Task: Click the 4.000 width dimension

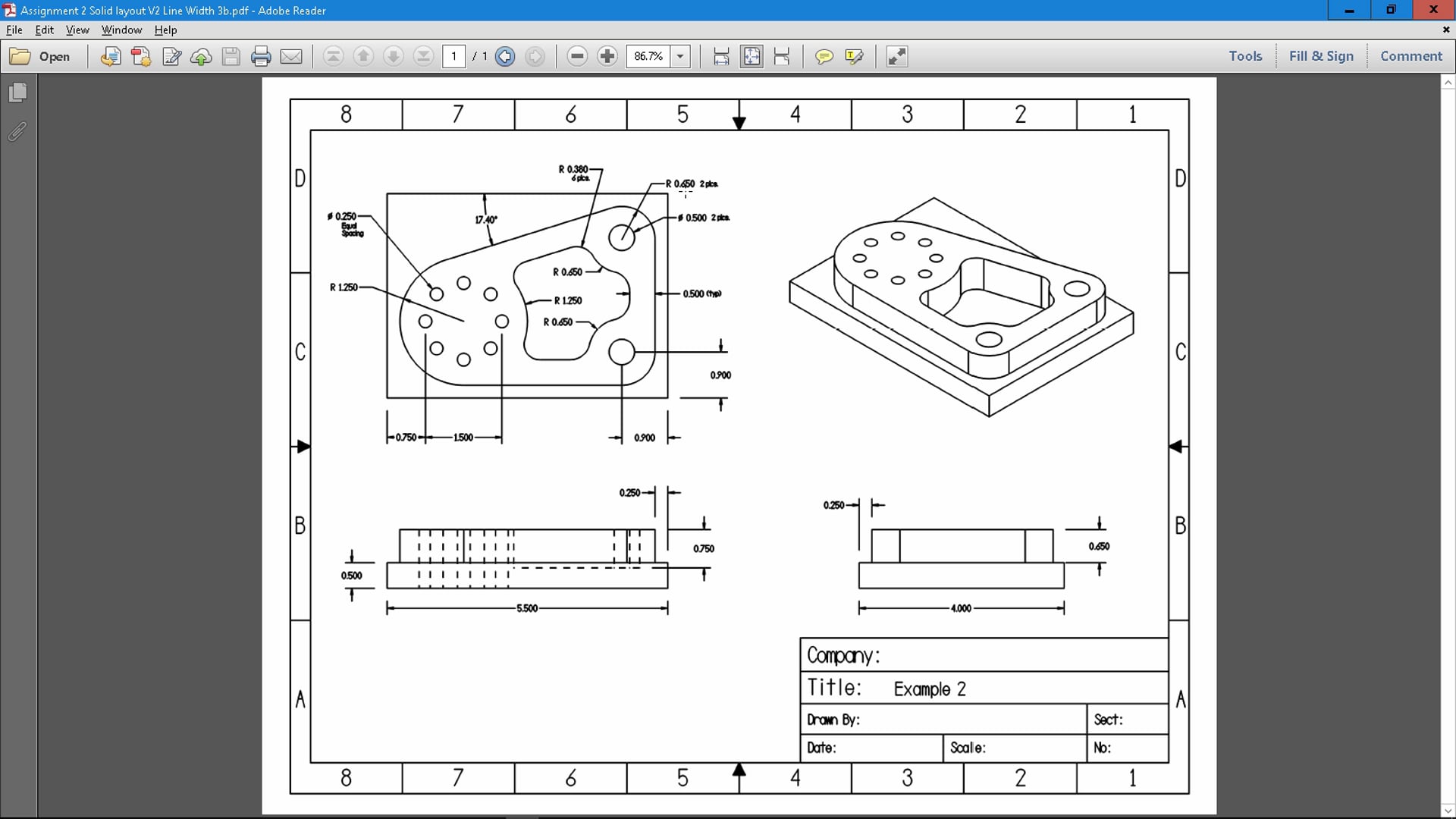Action: 961,608
